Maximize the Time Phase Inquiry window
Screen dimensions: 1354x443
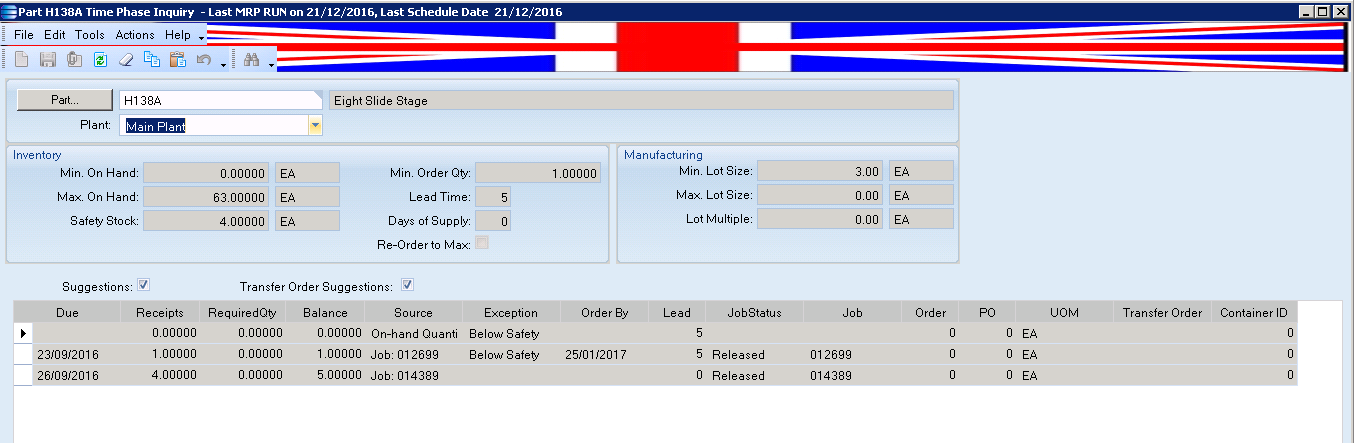(x=1324, y=11)
